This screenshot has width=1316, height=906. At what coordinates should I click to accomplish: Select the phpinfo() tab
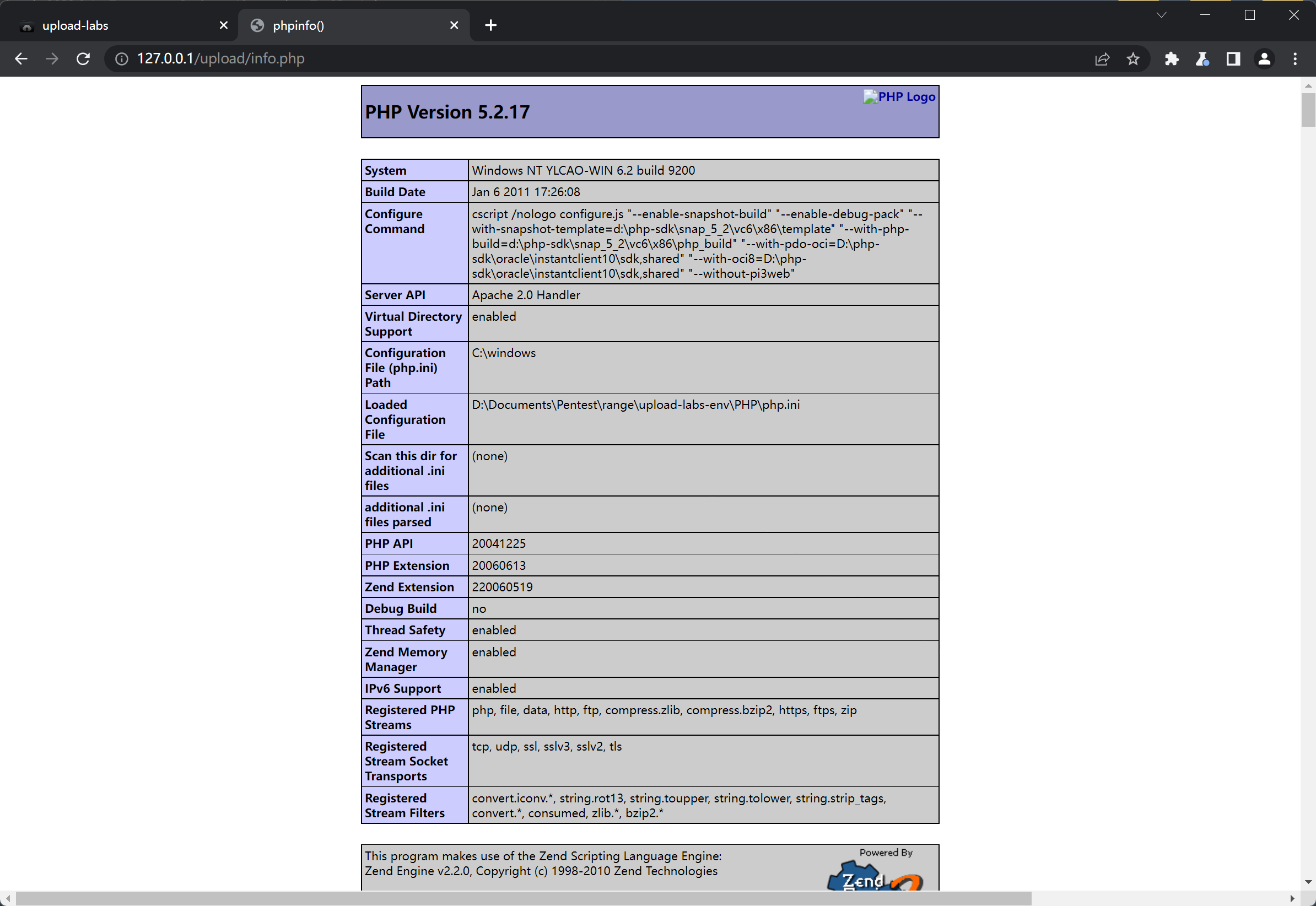[354, 25]
